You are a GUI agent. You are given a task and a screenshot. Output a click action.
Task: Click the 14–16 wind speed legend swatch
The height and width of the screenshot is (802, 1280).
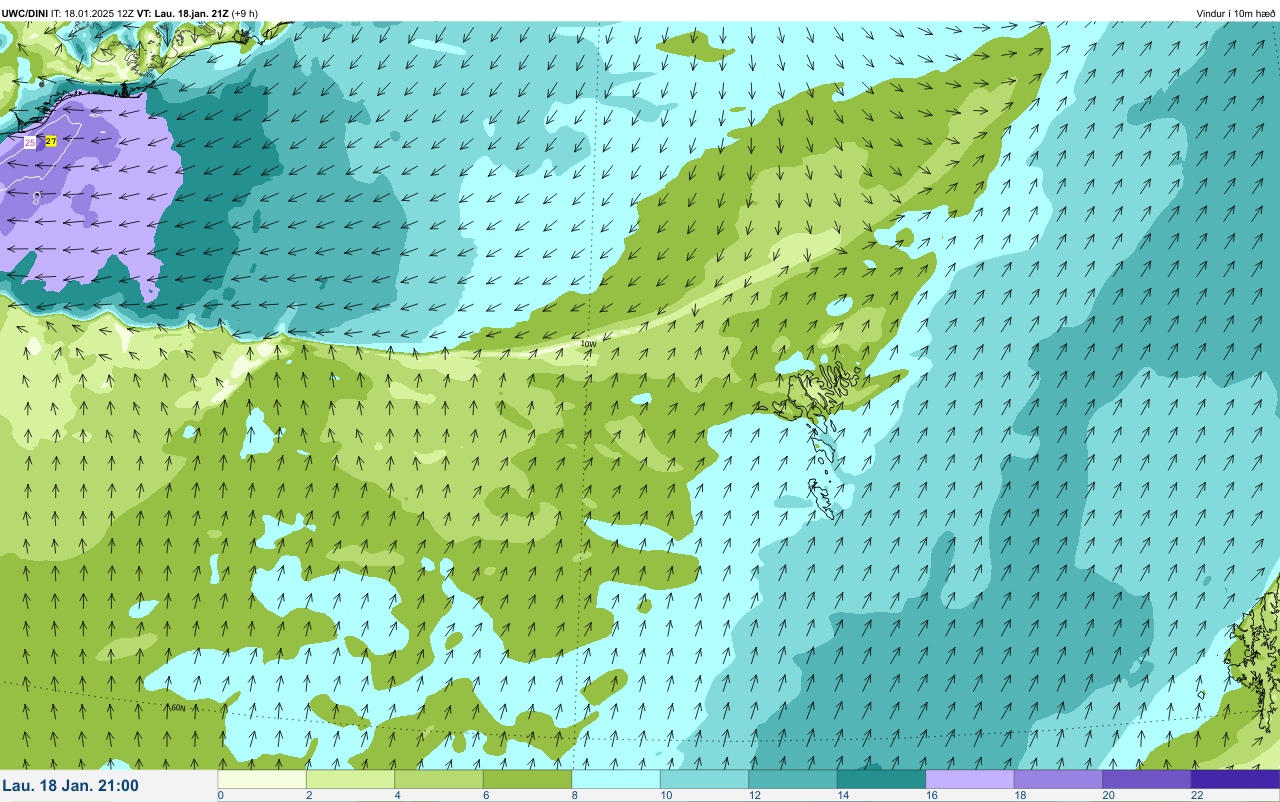tap(881, 779)
